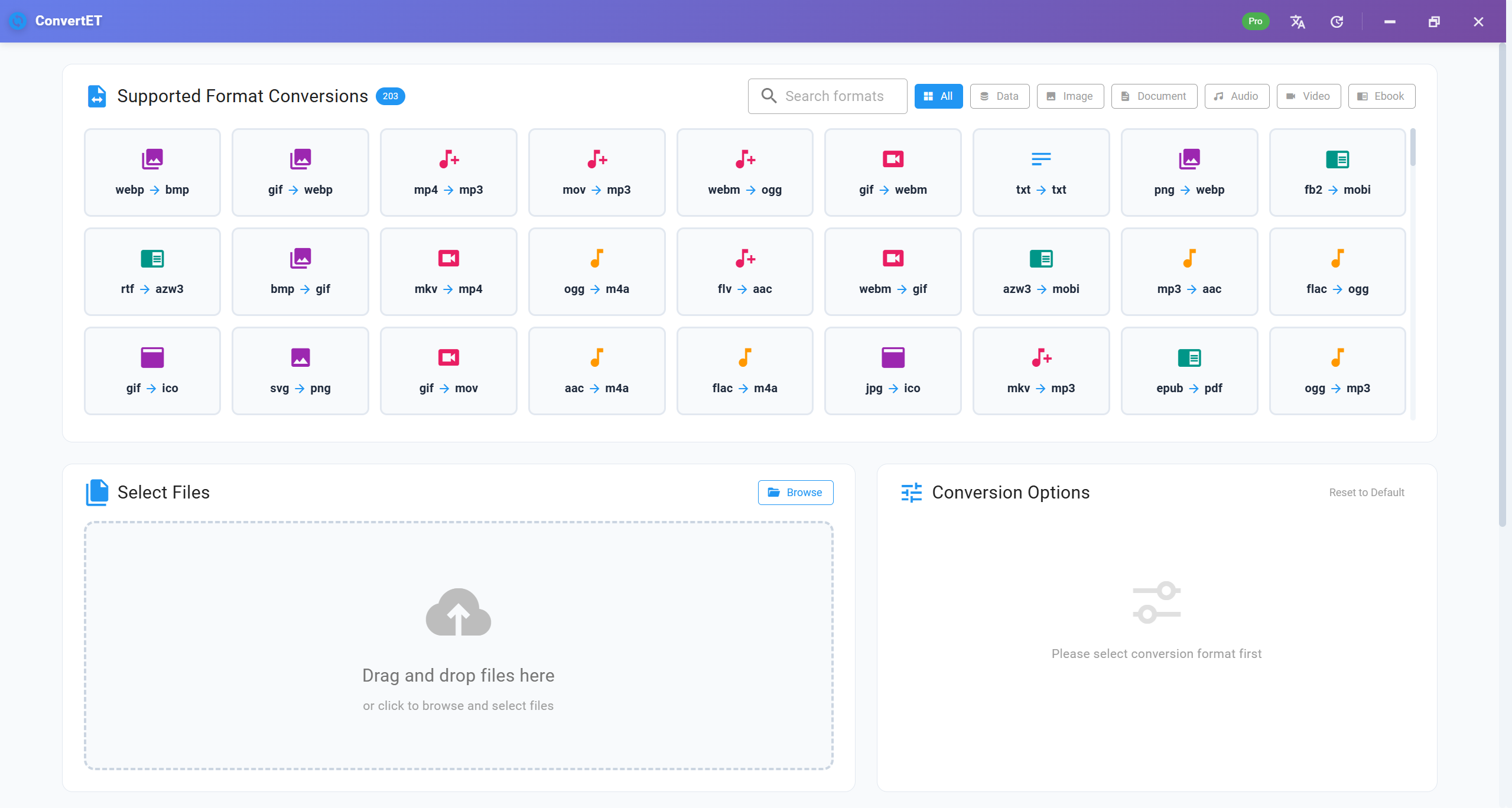
Task: Select the flac to ogg conversion card
Action: point(1337,271)
